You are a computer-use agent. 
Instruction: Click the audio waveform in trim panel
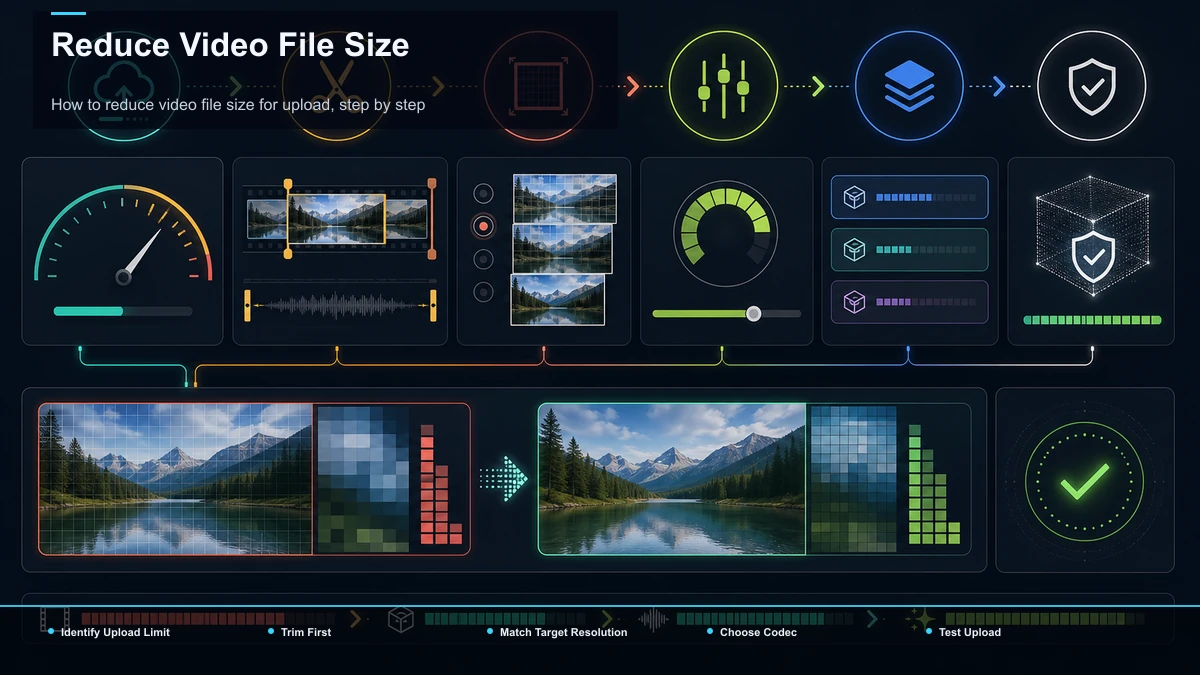[340, 305]
